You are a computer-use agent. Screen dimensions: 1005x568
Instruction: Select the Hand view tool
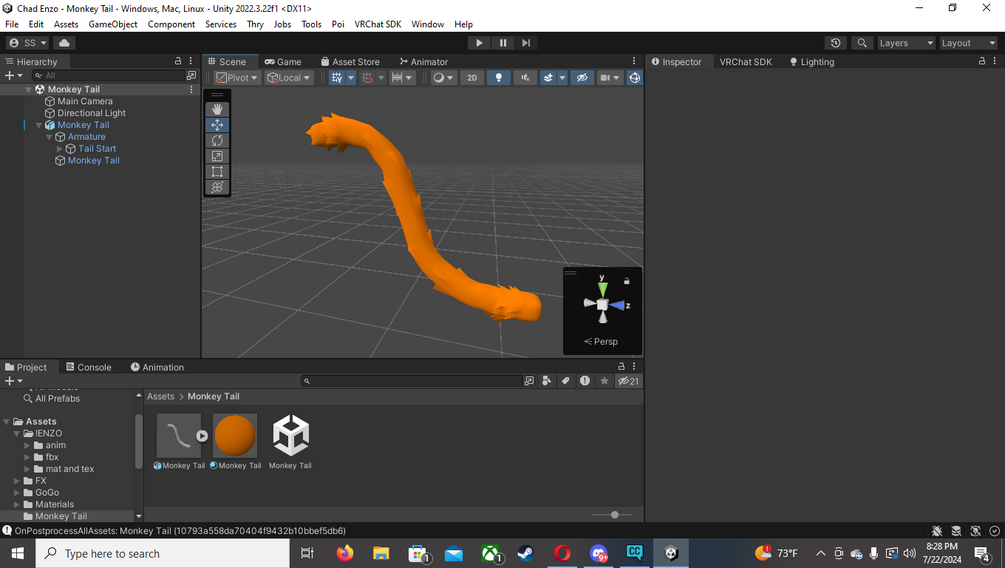(217, 110)
